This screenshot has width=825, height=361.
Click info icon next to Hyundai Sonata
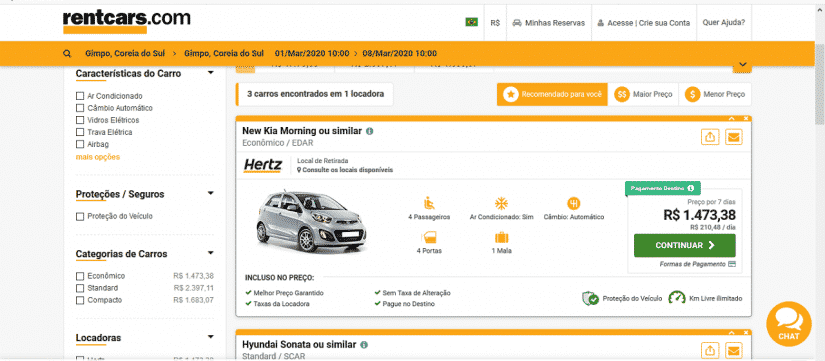pos(364,345)
